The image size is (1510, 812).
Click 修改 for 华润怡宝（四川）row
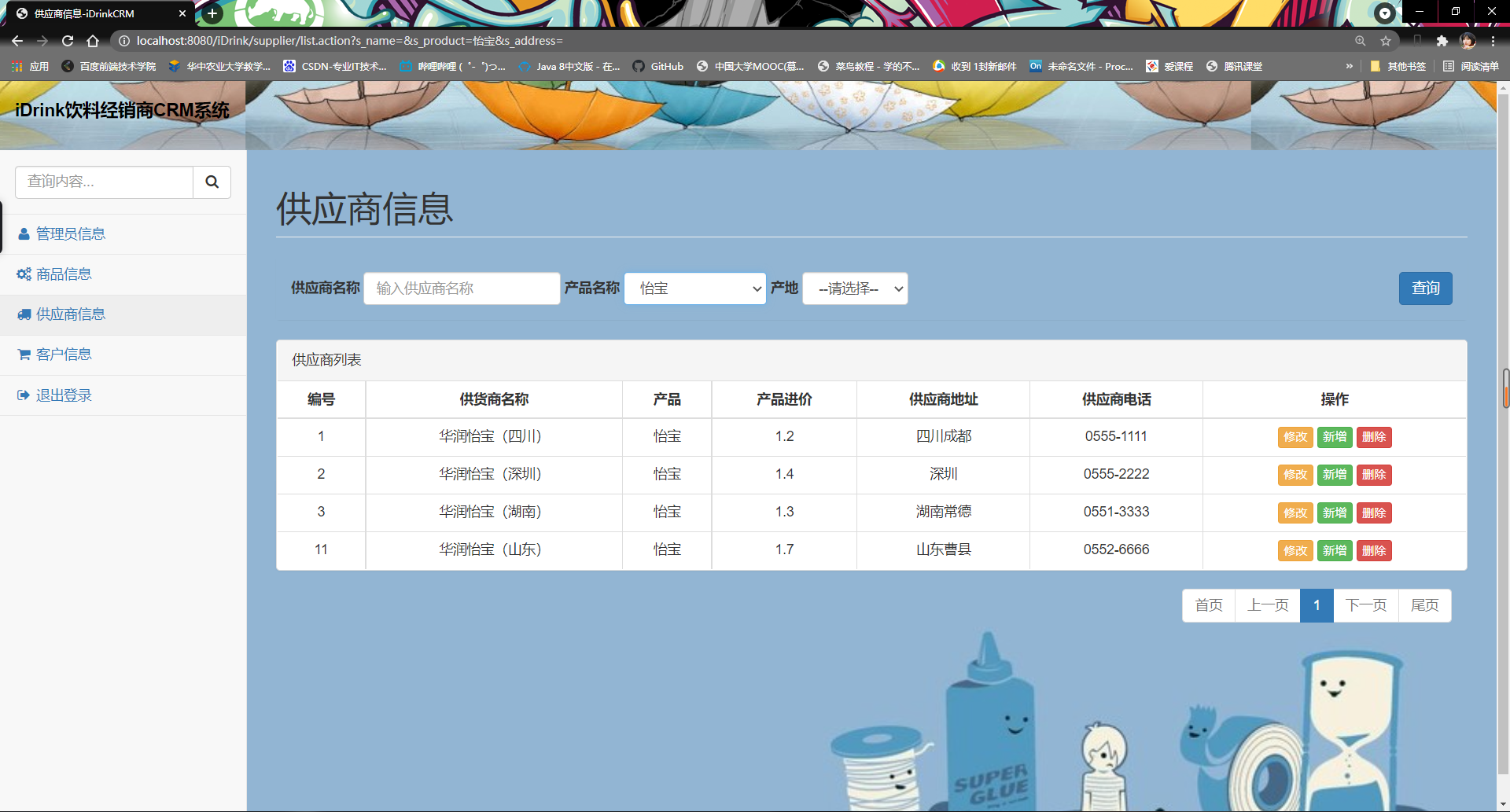[1295, 437]
